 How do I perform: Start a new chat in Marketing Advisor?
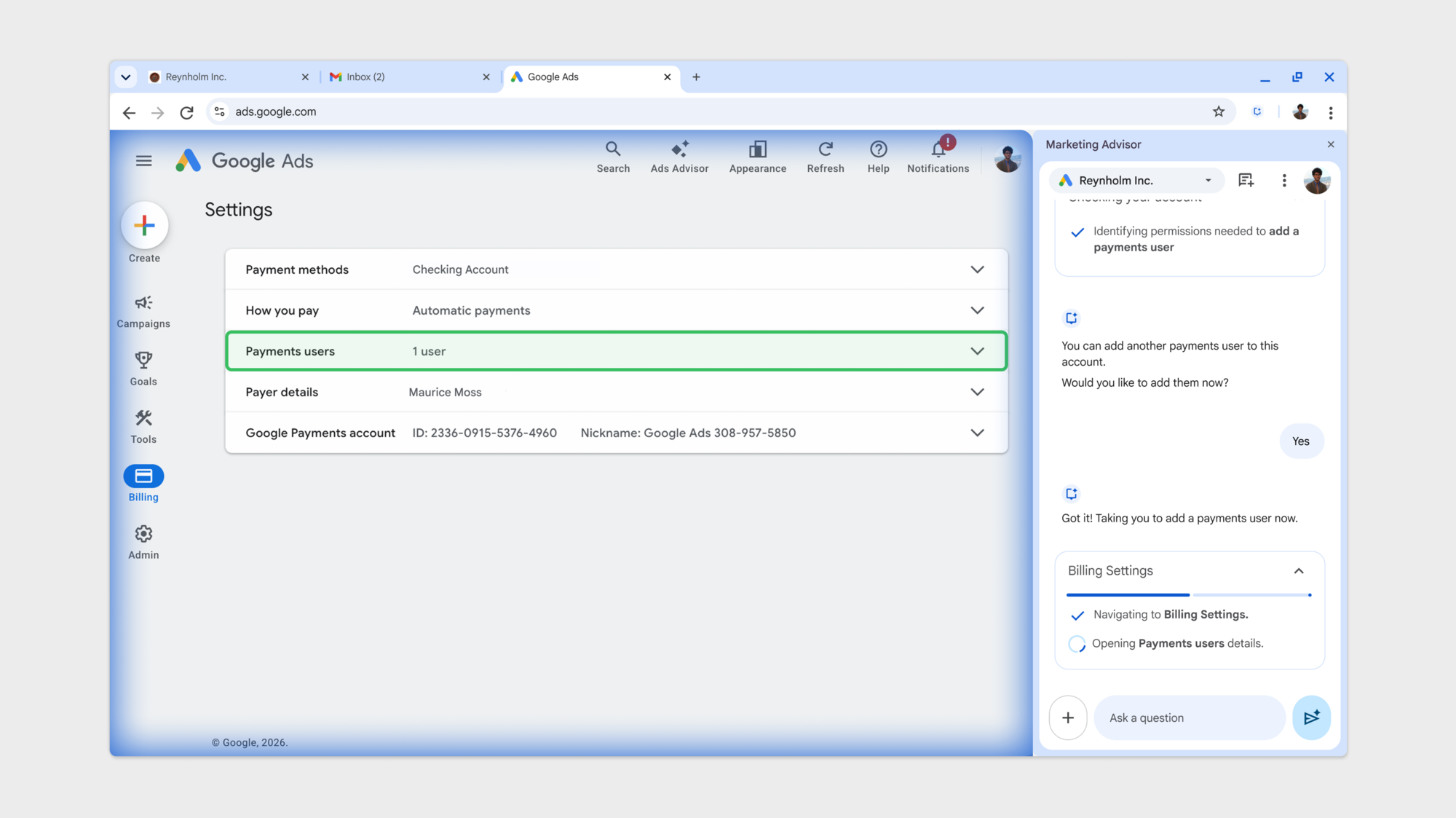click(x=1246, y=180)
